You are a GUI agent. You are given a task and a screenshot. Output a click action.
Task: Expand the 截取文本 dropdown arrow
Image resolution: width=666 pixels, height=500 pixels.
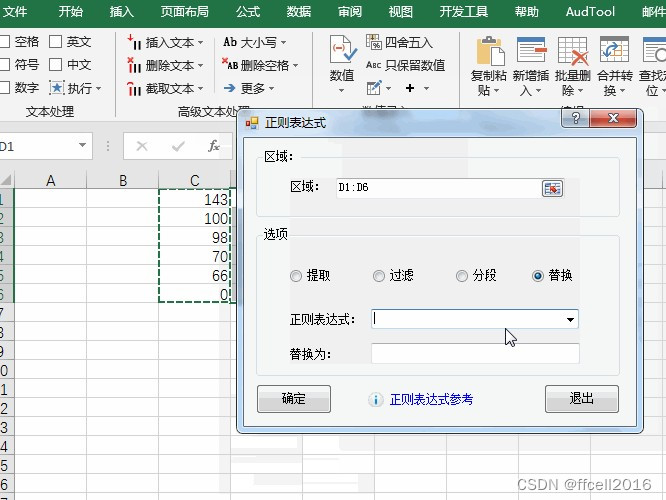pos(200,88)
